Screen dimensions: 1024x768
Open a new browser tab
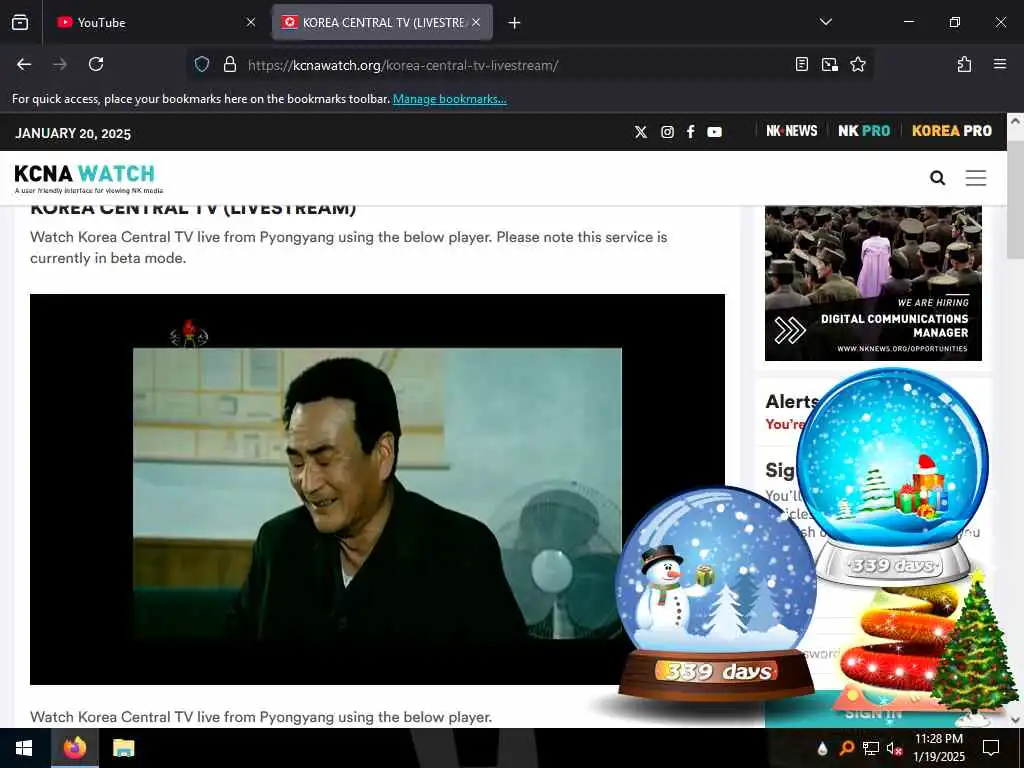pos(515,23)
